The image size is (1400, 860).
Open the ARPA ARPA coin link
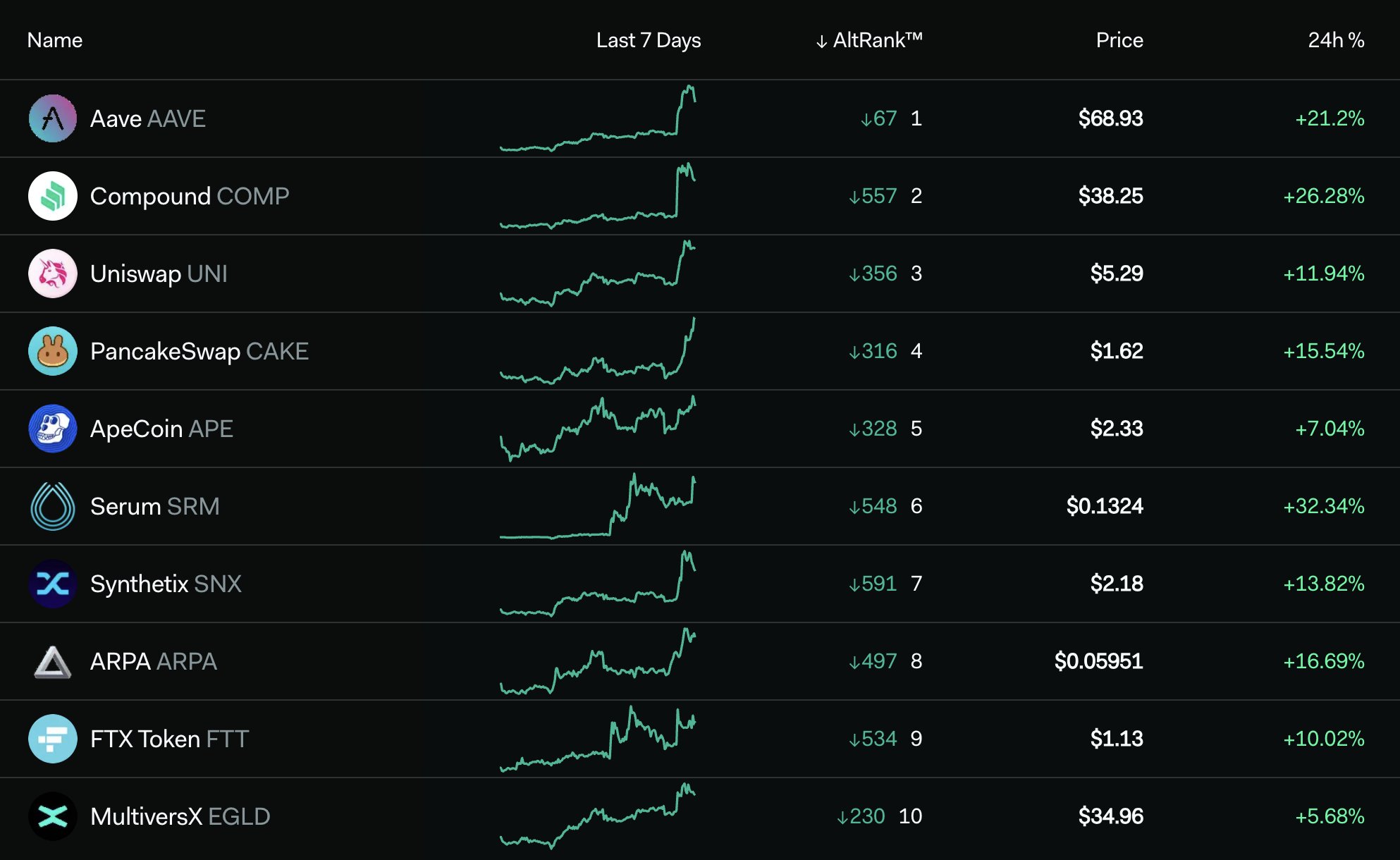154,661
